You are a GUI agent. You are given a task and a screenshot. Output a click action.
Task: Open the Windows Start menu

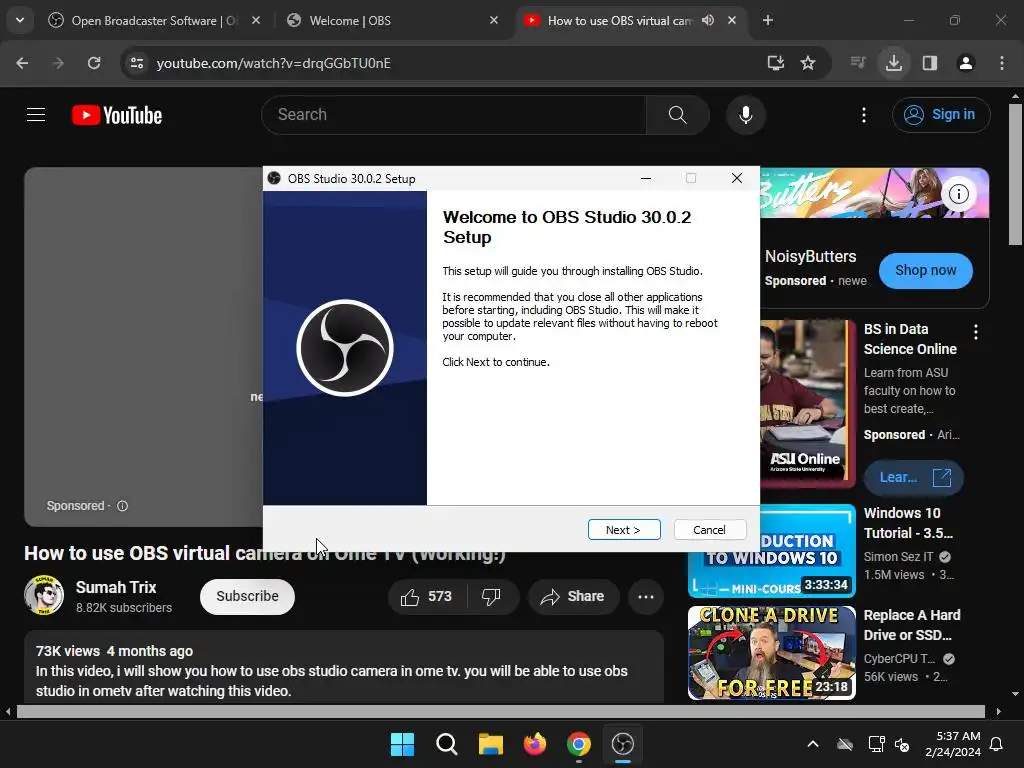[x=402, y=744]
